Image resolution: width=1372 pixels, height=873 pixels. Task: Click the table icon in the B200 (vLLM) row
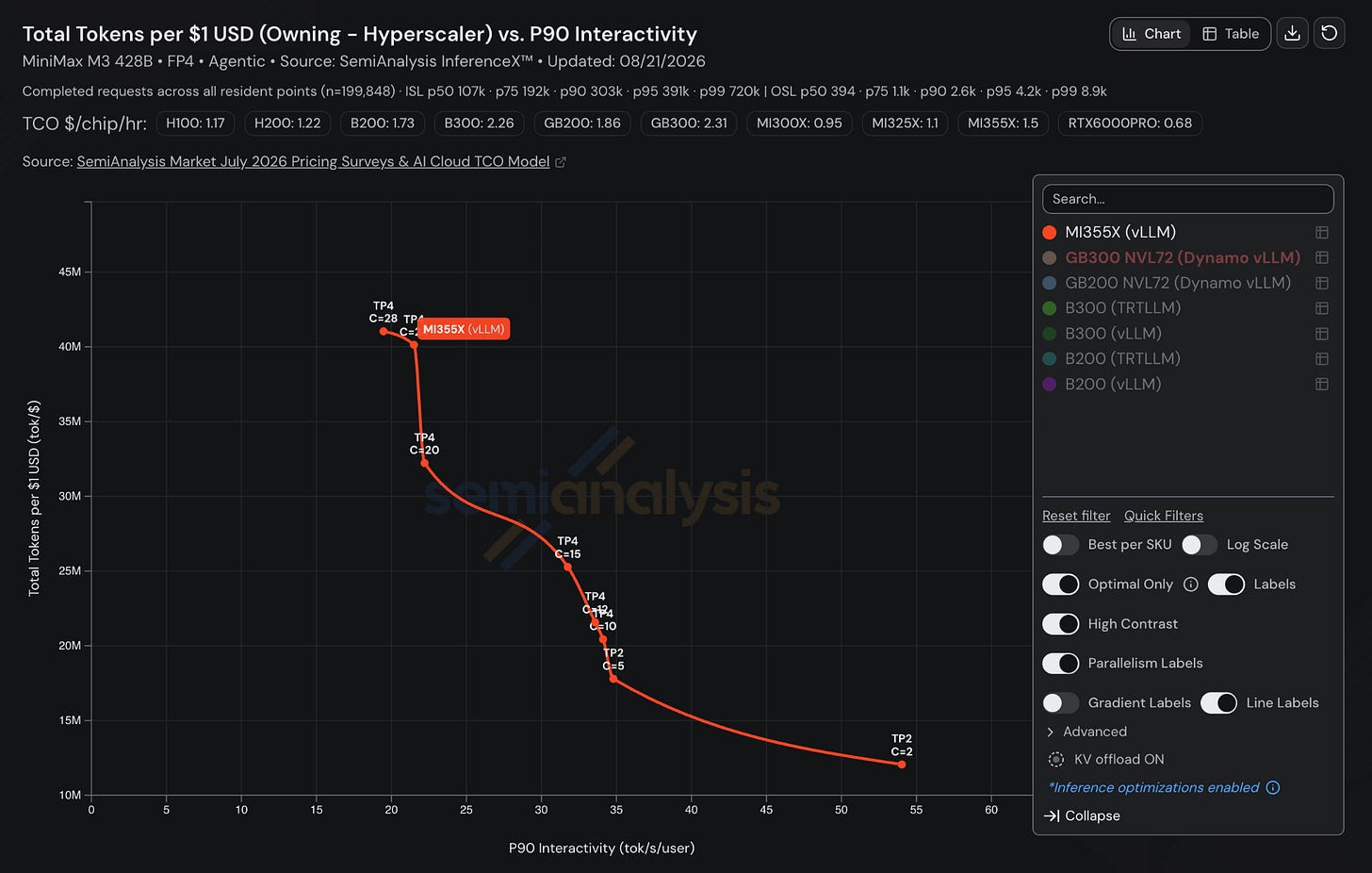pos(1322,385)
